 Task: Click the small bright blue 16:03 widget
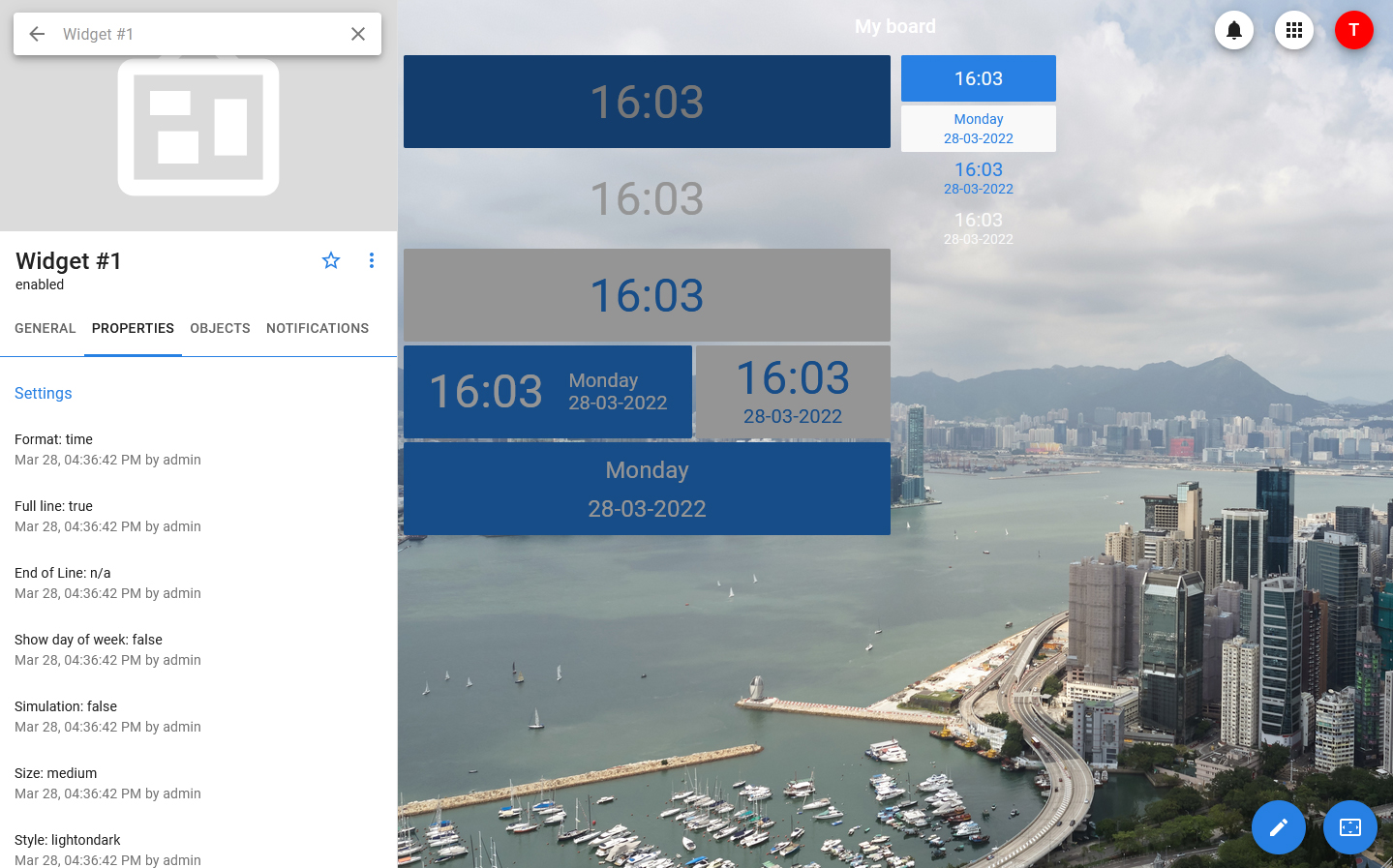978,78
